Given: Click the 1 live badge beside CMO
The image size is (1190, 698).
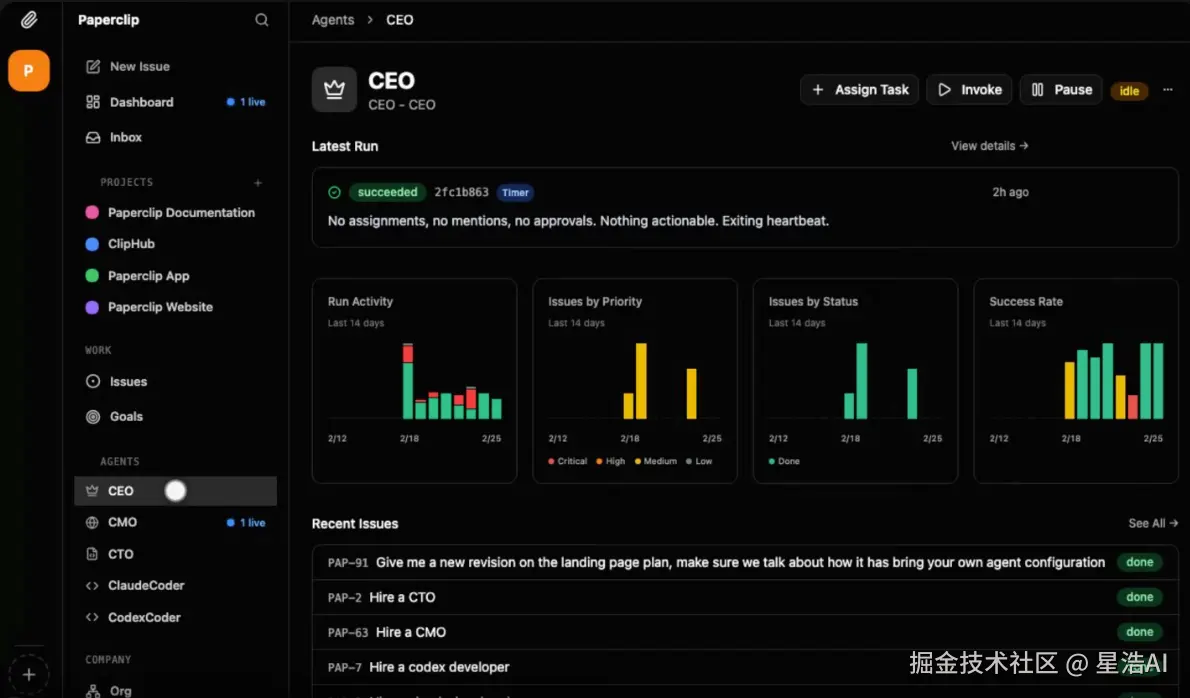Looking at the screenshot, I should click(x=246, y=523).
